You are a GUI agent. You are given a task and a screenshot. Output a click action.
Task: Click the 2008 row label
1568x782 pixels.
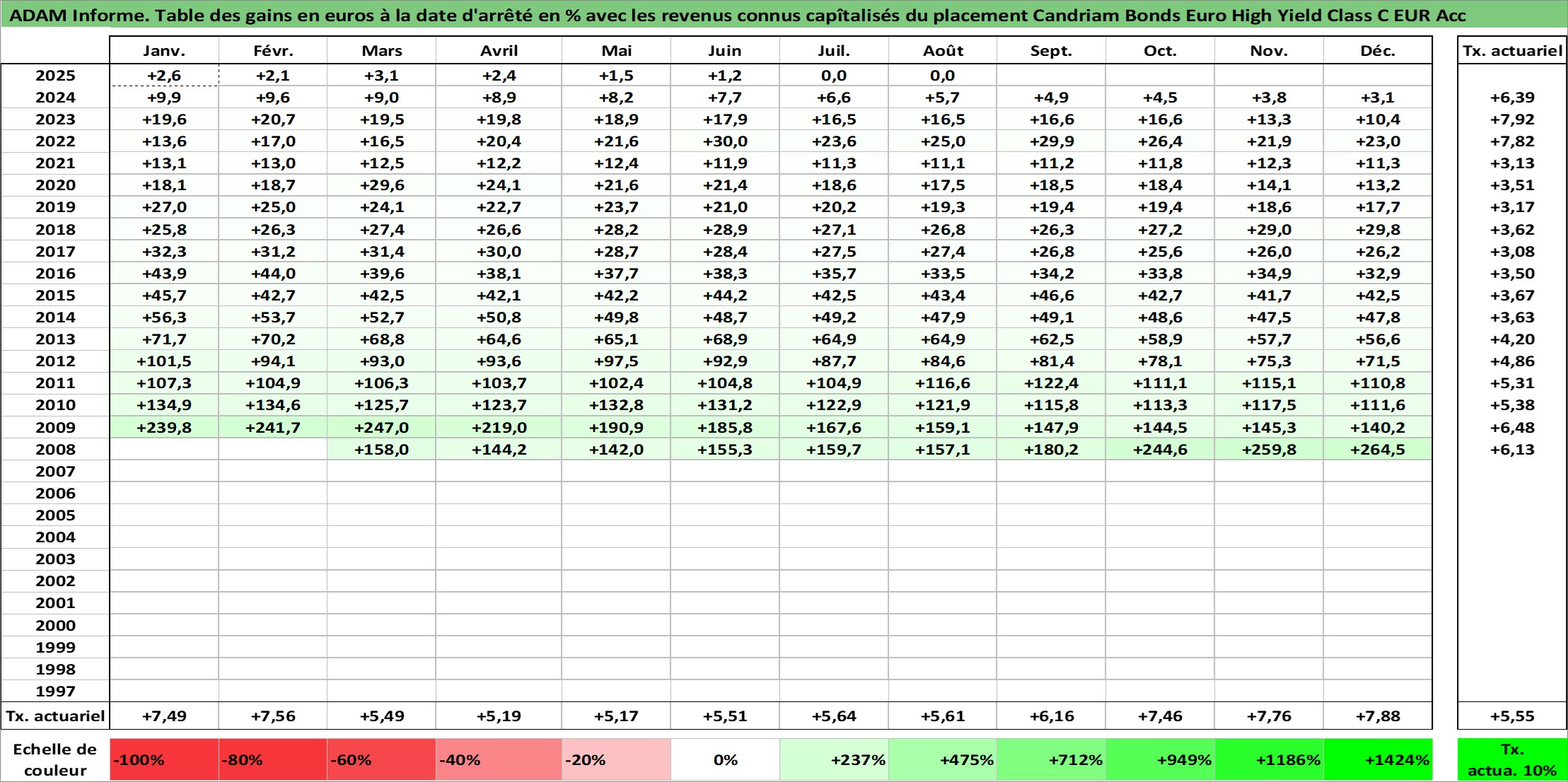click(x=55, y=450)
